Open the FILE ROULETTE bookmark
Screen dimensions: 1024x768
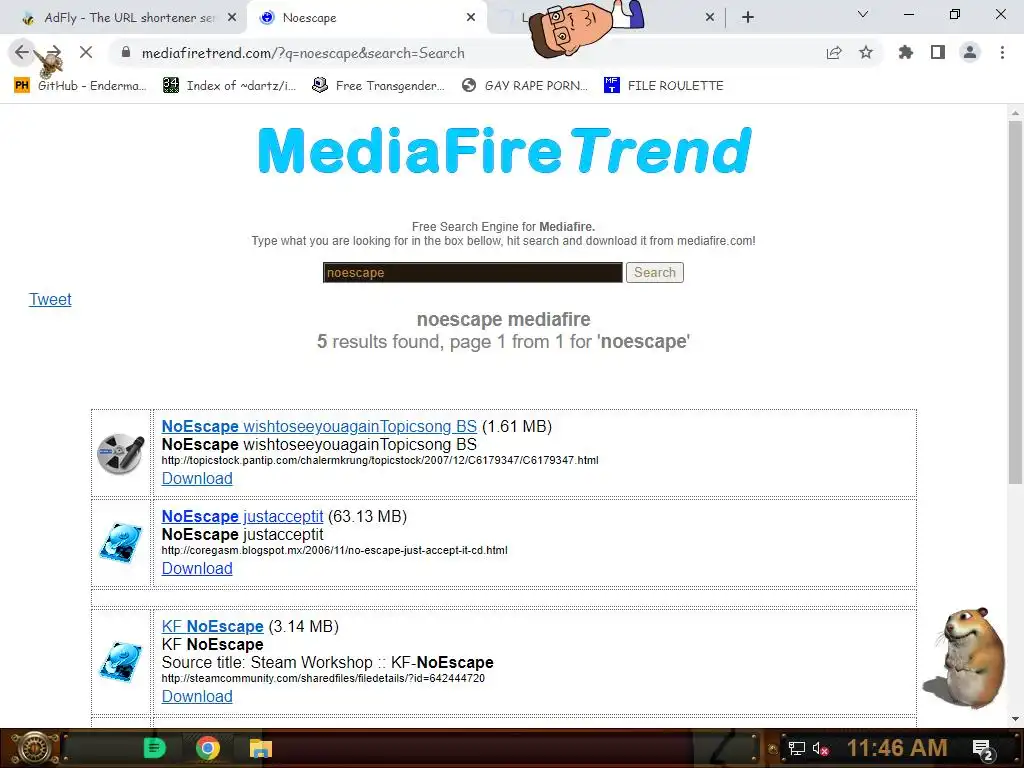tap(664, 86)
